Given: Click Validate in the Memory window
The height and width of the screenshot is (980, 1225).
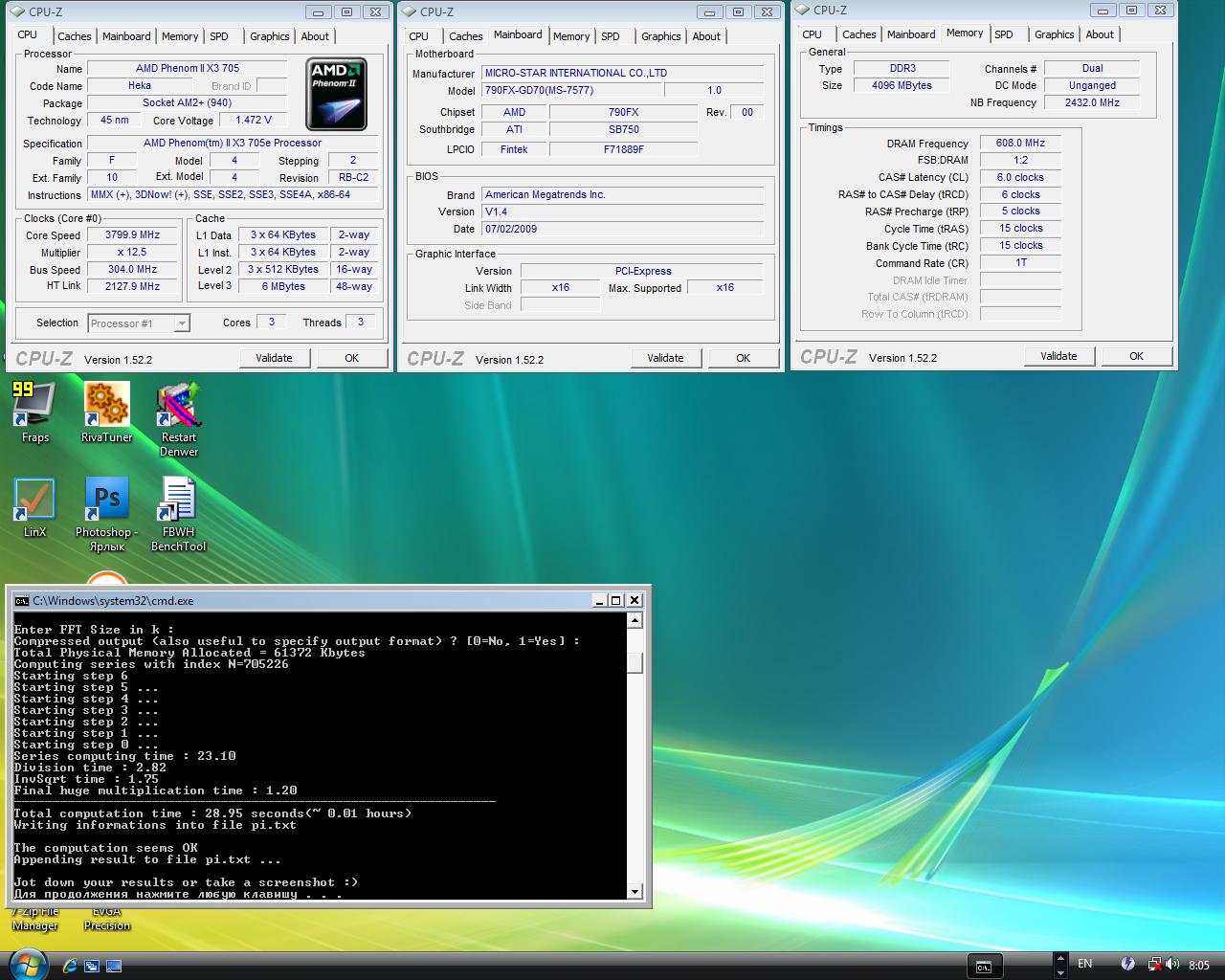Looking at the screenshot, I should tap(1058, 356).
